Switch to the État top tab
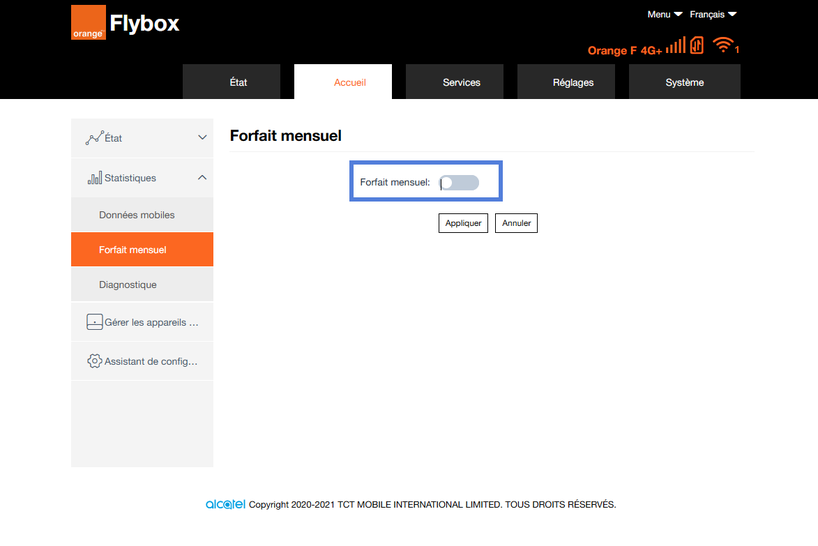818x546 pixels. pos(232,82)
